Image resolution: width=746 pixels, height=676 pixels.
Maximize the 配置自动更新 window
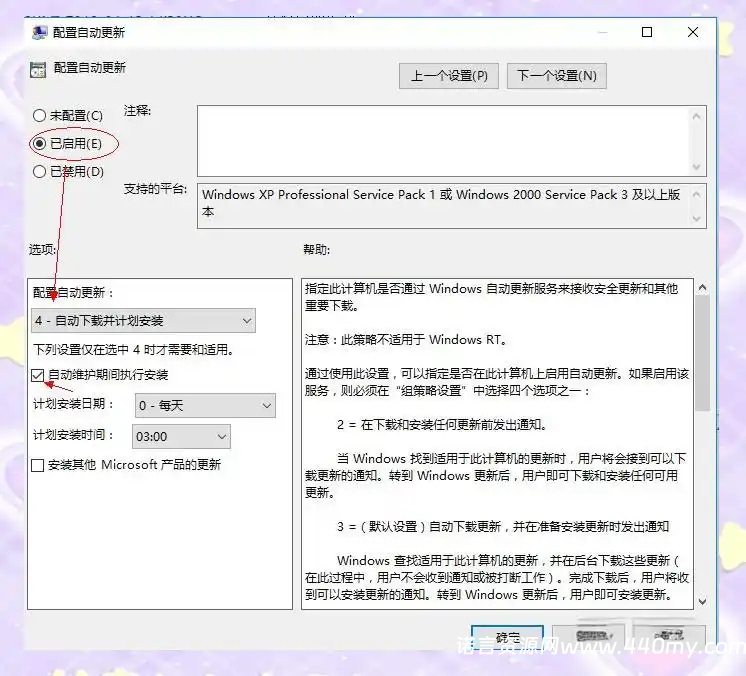coord(647,32)
